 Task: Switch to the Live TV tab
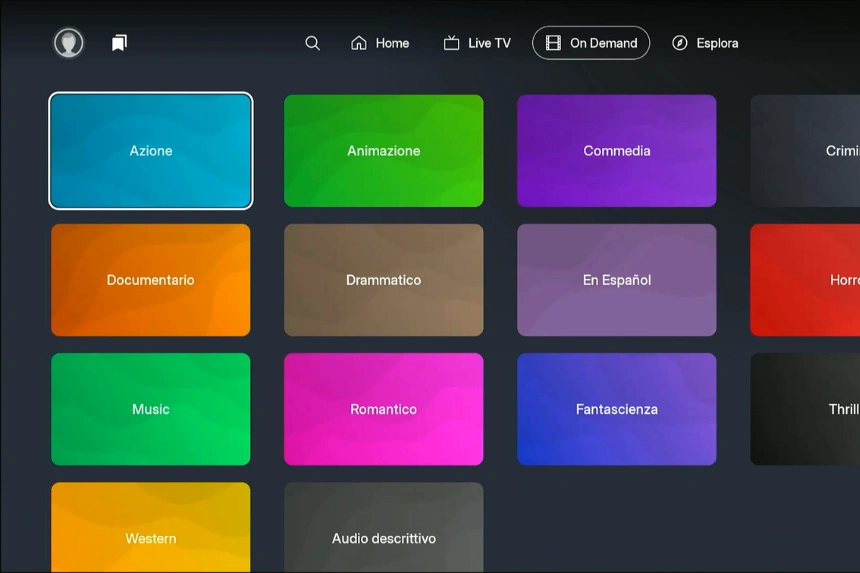pos(477,43)
